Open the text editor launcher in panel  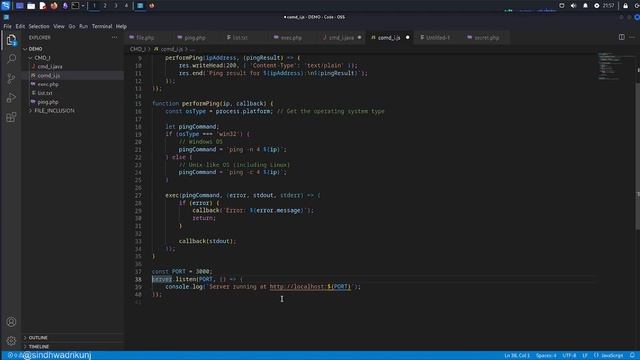click(43, 6)
